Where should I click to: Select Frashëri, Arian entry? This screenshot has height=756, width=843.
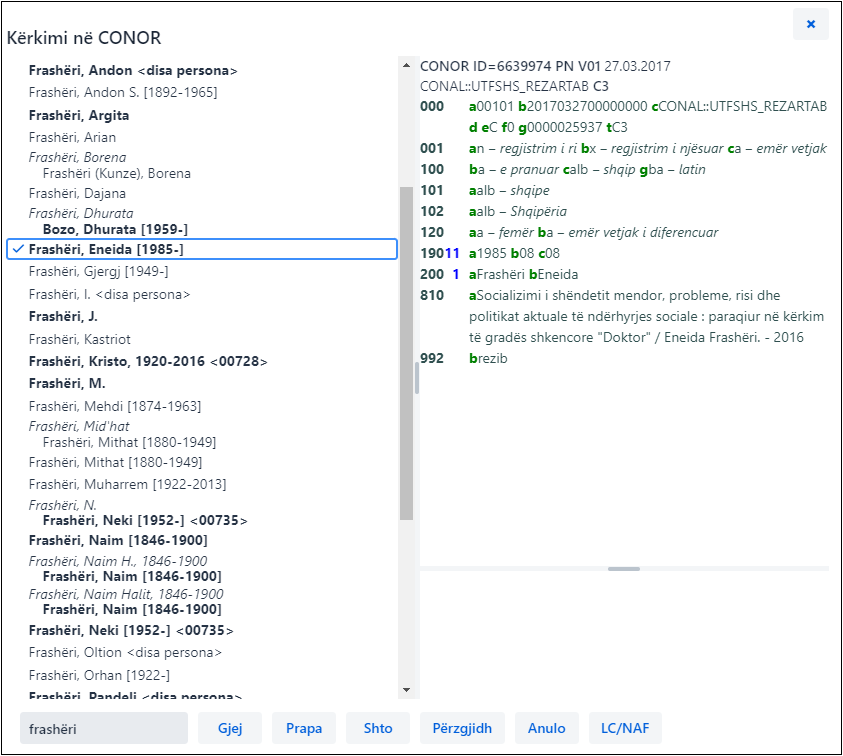[x=73, y=138]
